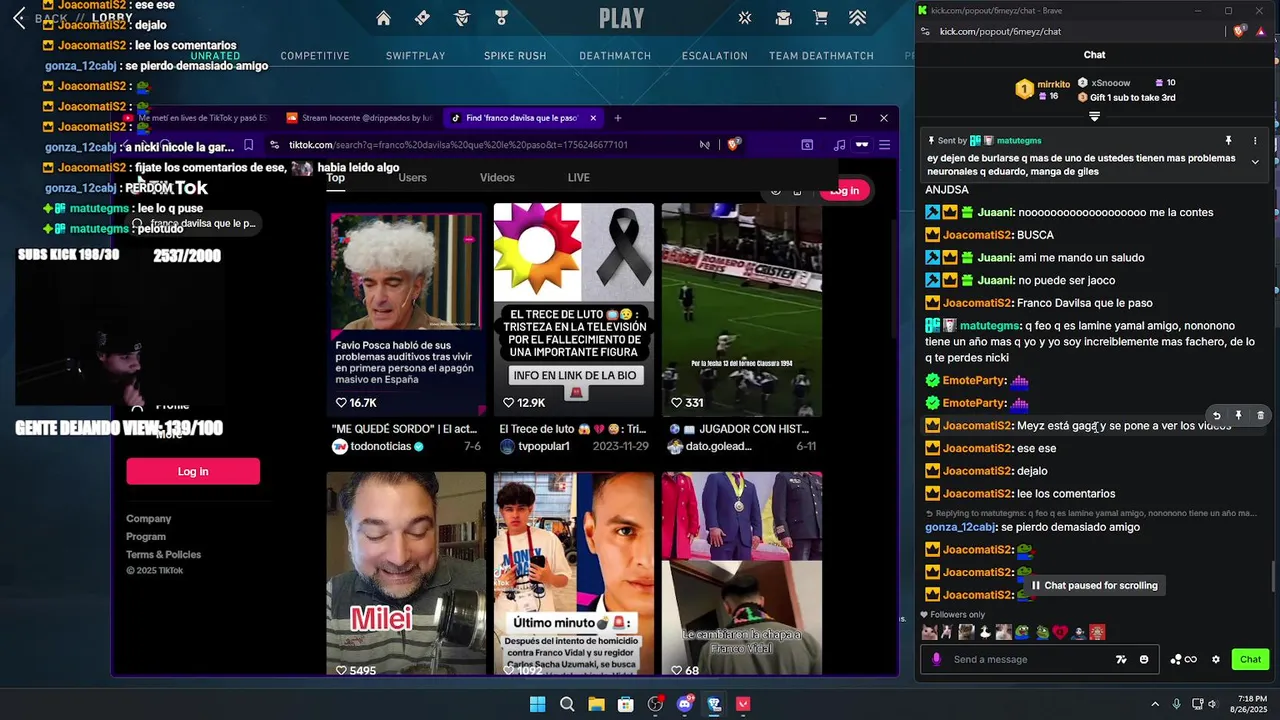
Task: Send message with green Chat button
Action: [1250, 659]
